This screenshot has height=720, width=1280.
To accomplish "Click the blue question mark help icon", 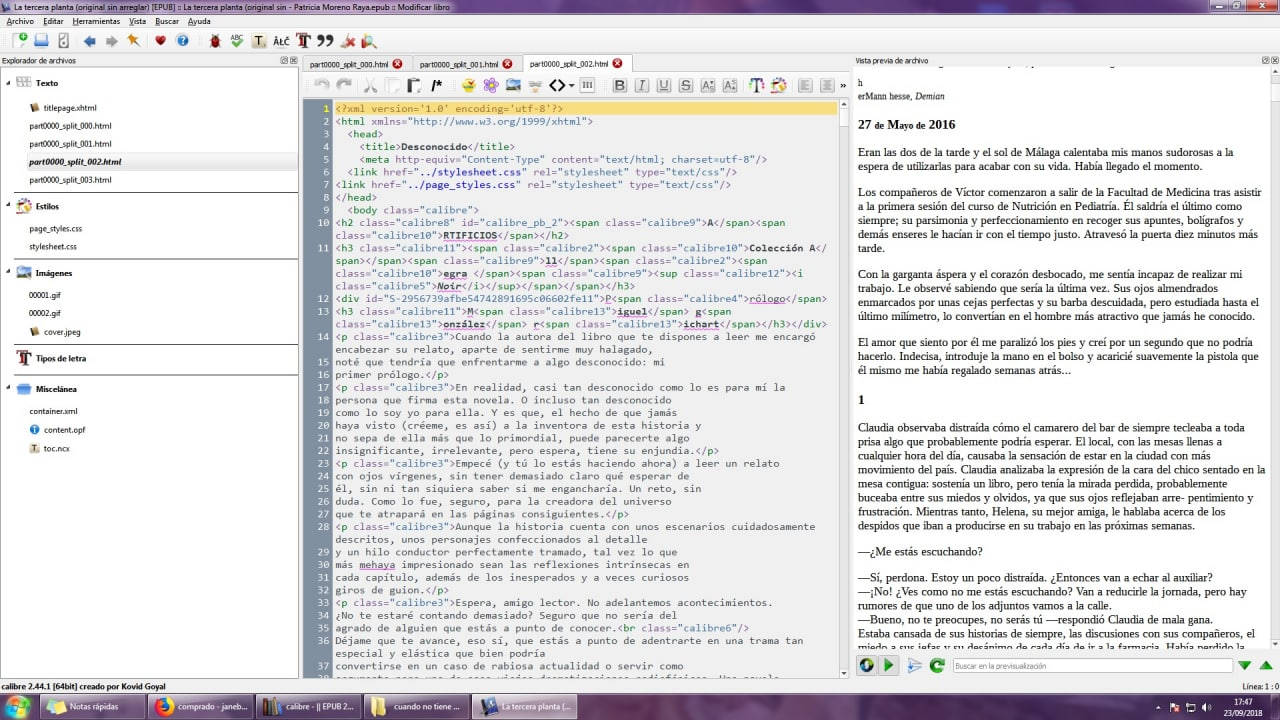I will [x=182, y=41].
